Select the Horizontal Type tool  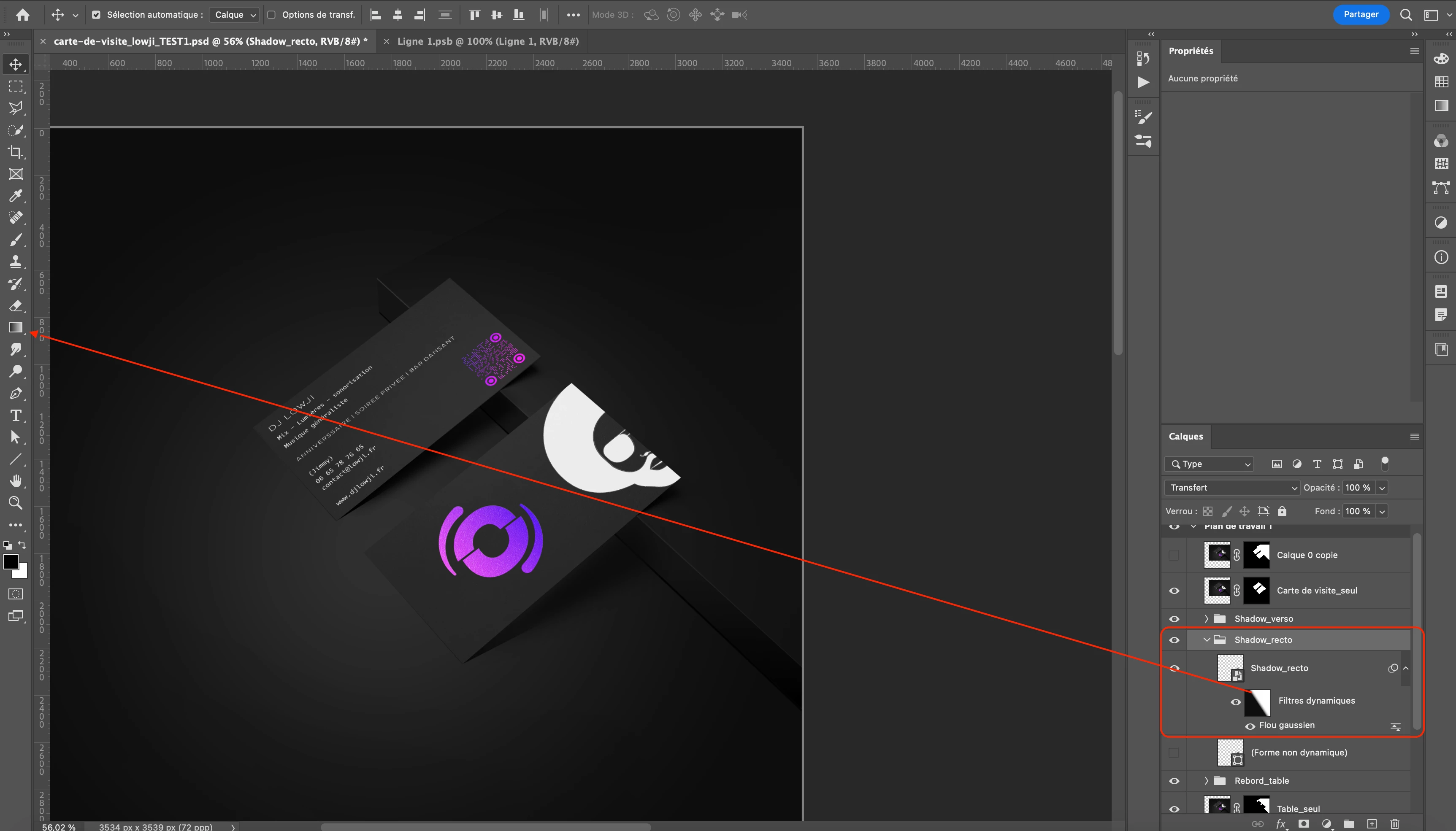(x=16, y=415)
